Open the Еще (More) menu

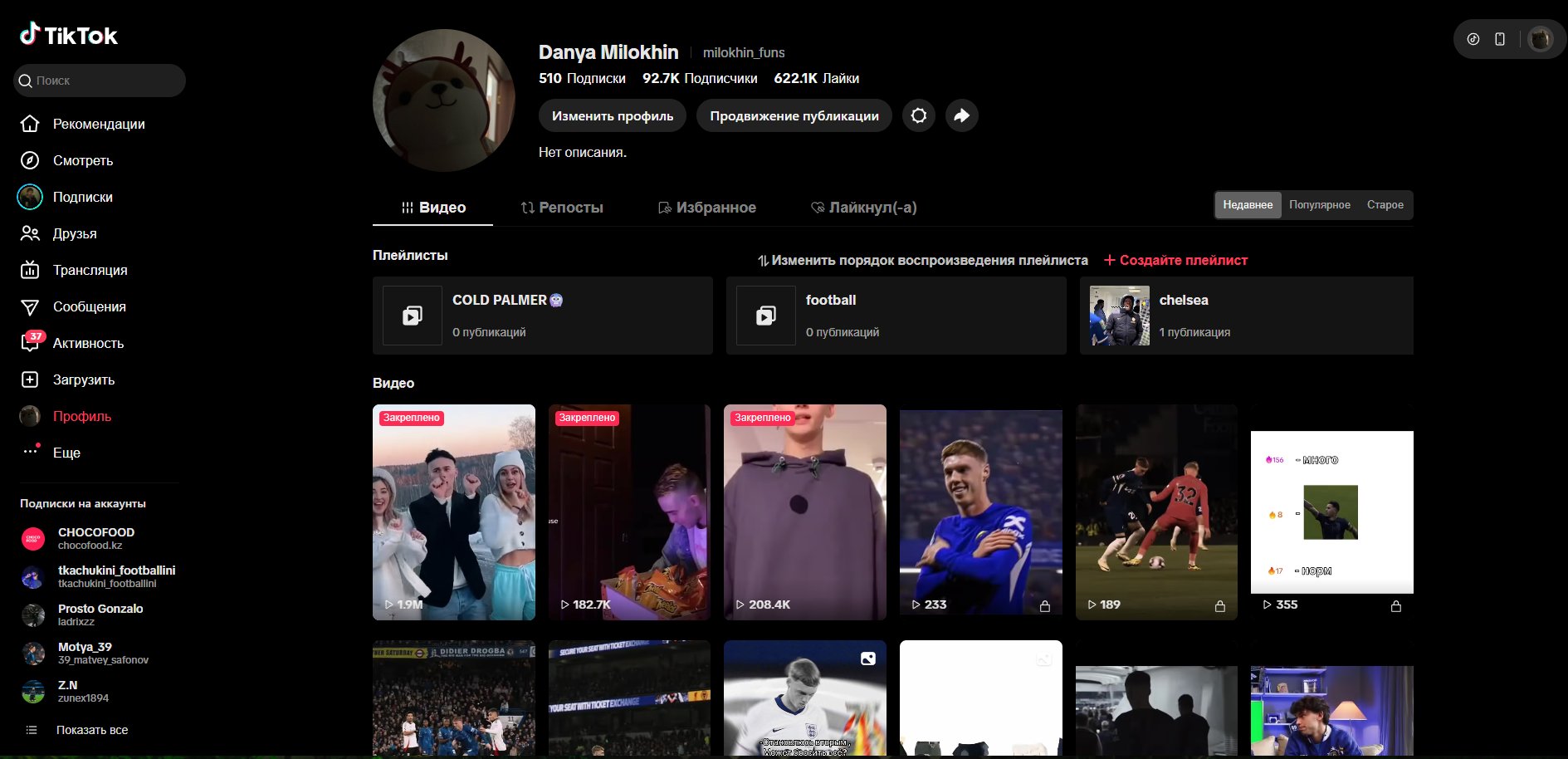(x=30, y=453)
